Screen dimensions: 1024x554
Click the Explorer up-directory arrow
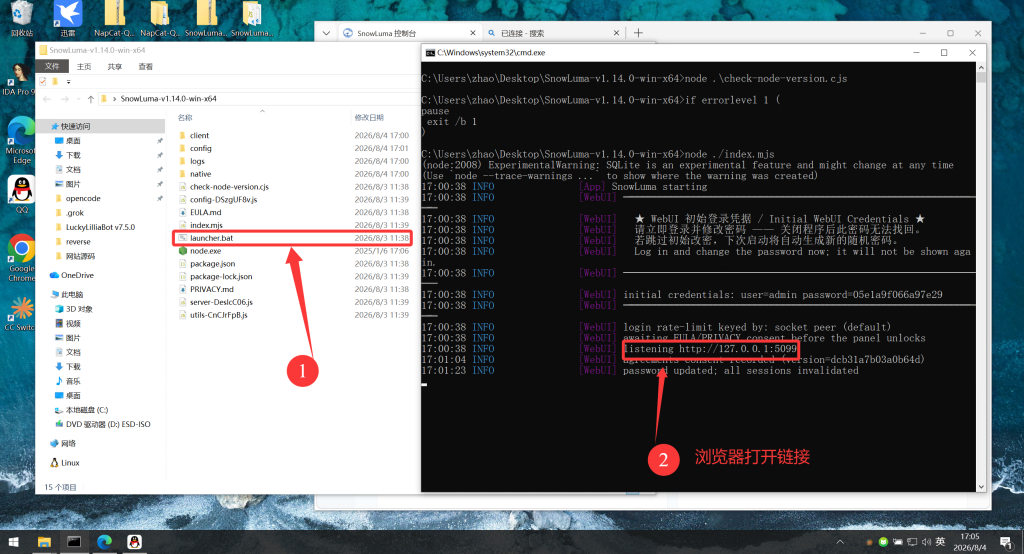(x=90, y=99)
